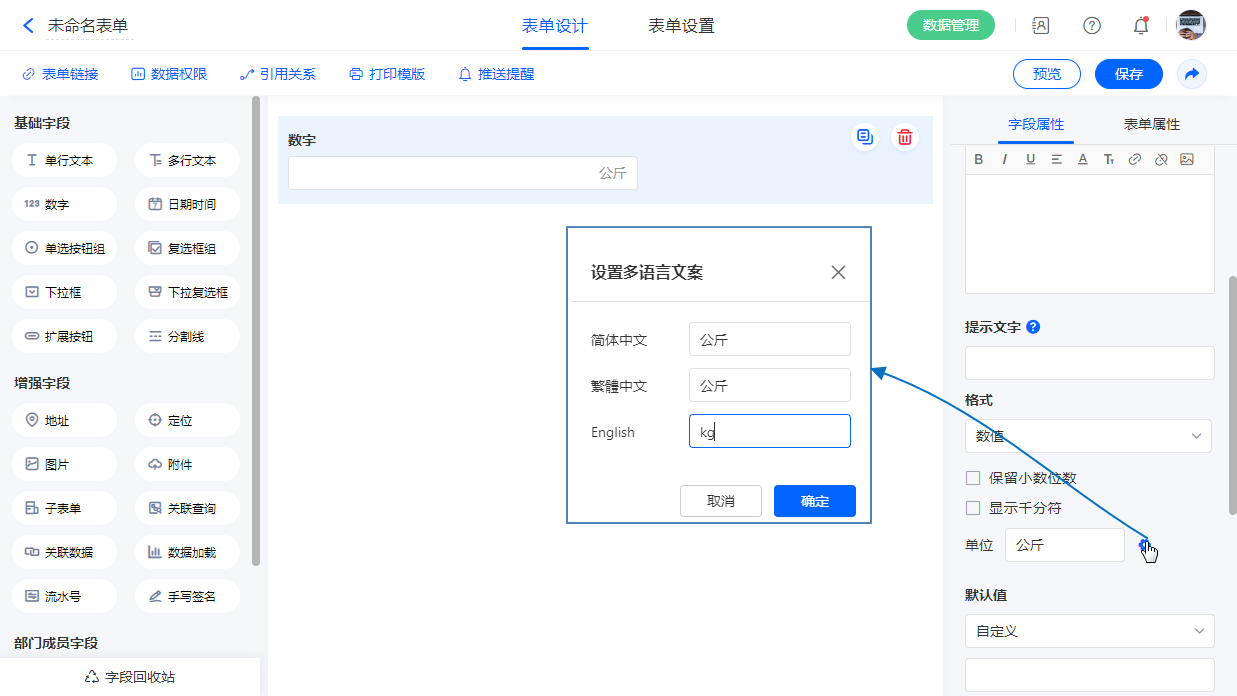The width and height of the screenshot is (1237, 696).
Task: Click 确定 in the multilingual dialog
Action: tap(814, 501)
